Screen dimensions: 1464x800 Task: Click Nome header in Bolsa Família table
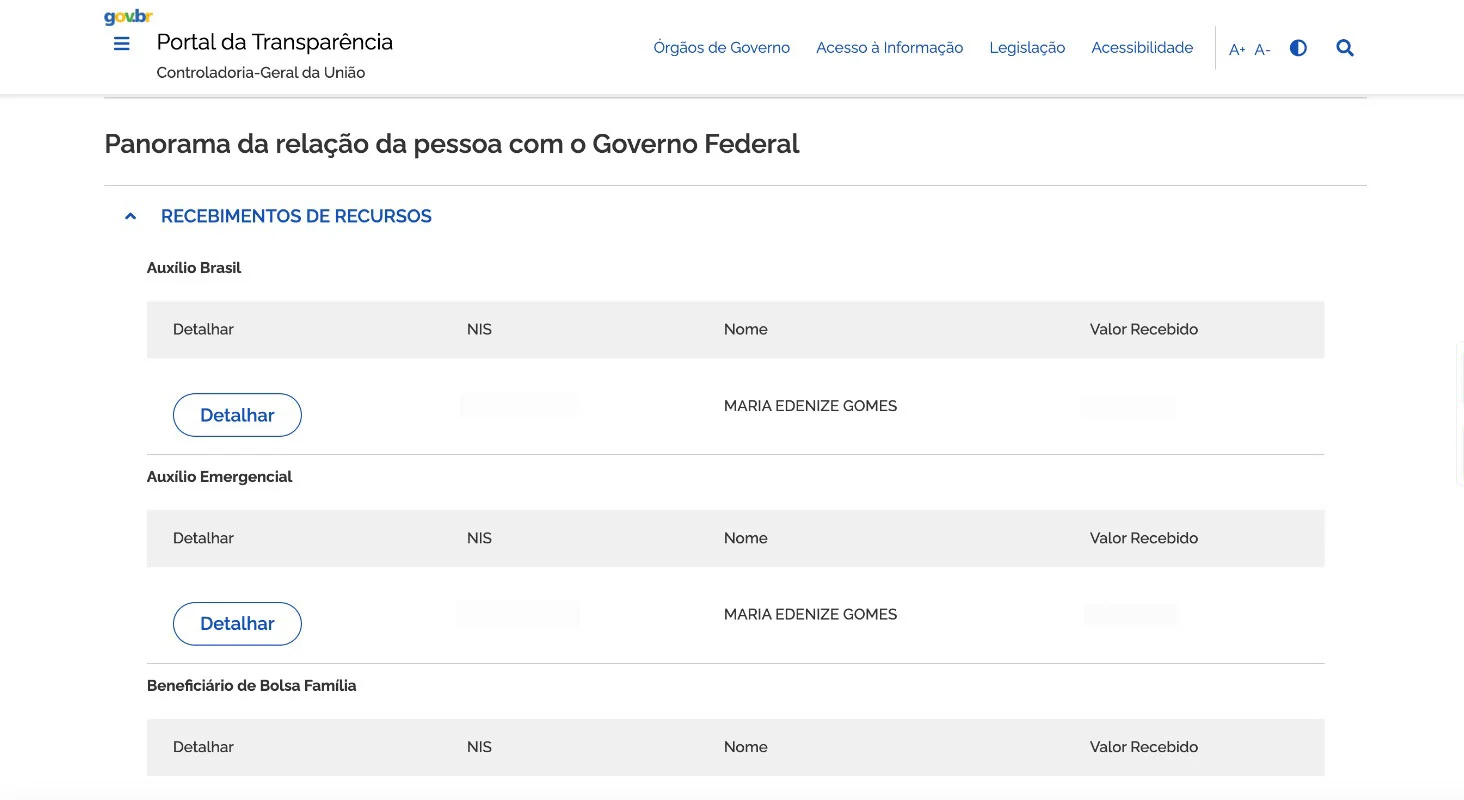pos(745,747)
